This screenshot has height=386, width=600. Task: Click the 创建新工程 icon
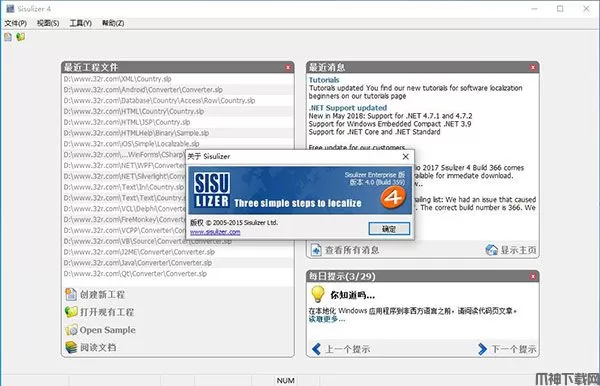tap(71, 294)
